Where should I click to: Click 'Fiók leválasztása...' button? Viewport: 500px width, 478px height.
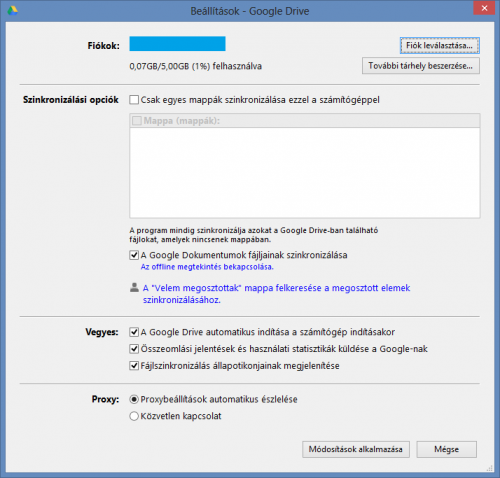pos(440,46)
